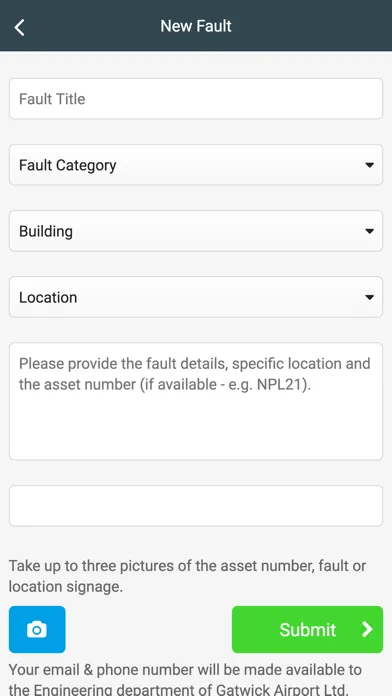Image resolution: width=392 pixels, height=696 pixels.
Task: Click into the fault details text area
Action: tap(196, 401)
